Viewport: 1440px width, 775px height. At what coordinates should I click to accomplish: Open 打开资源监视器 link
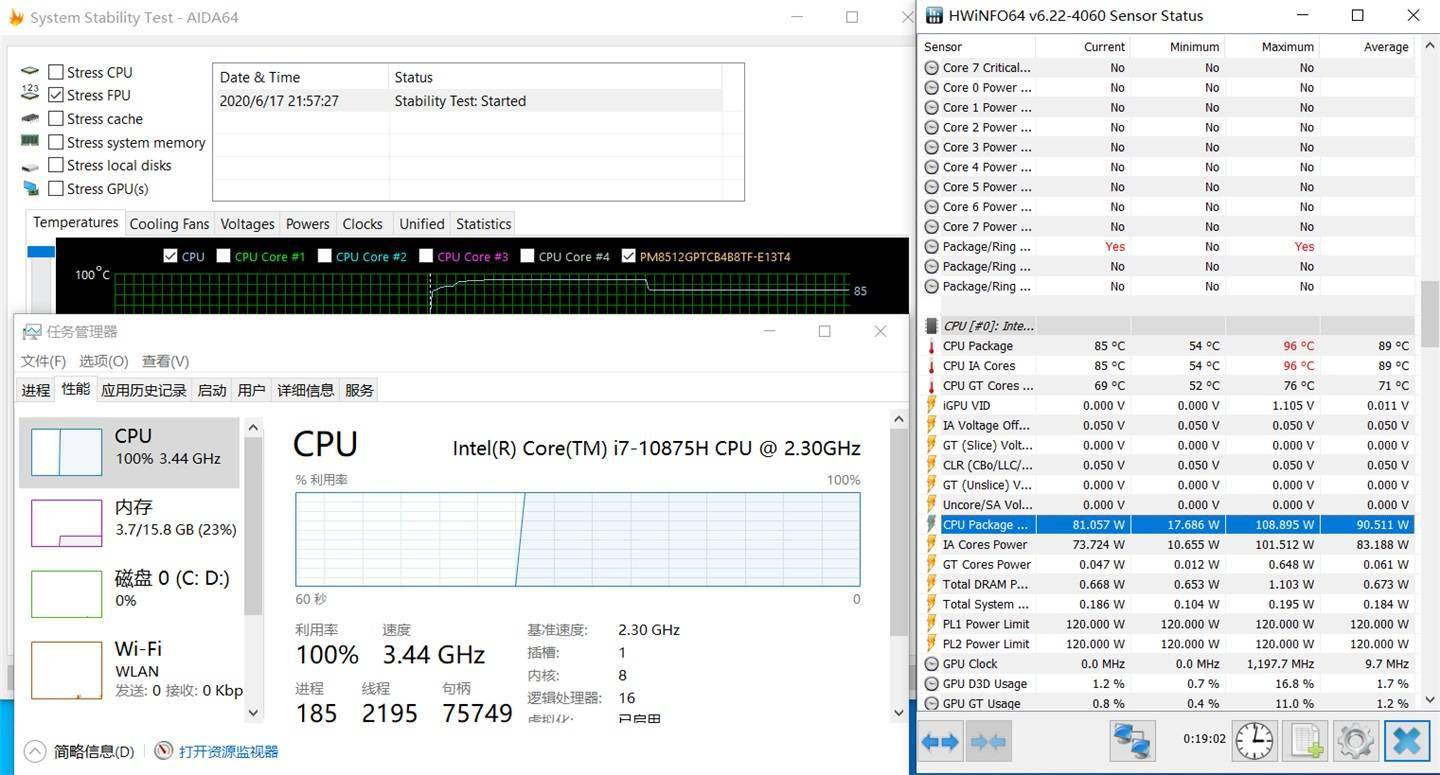pos(217,751)
